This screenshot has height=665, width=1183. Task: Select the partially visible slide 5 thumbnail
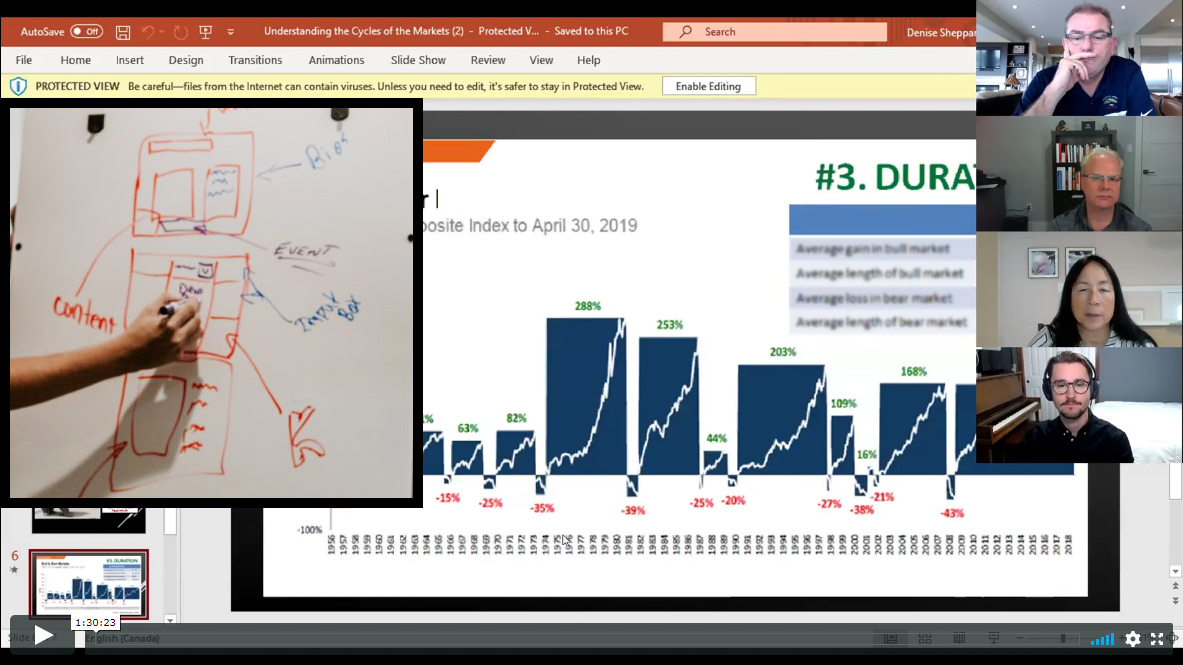tap(89, 521)
